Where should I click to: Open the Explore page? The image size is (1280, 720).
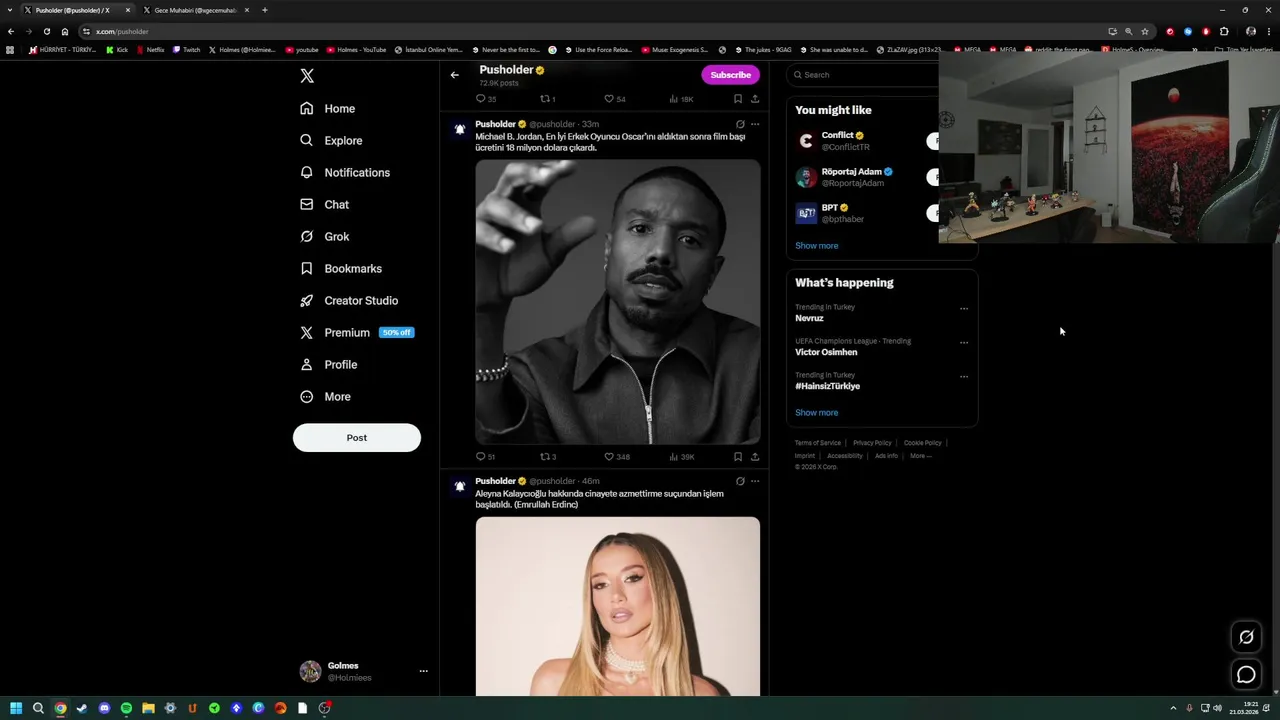(x=331, y=140)
